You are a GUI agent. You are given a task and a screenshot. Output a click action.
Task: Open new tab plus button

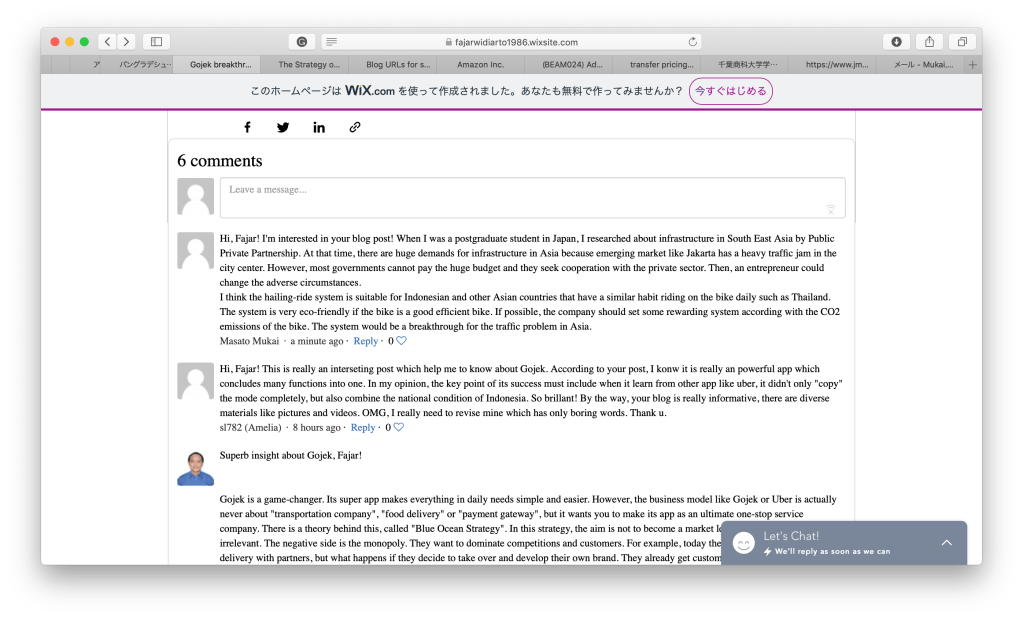pyautogui.click(x=973, y=64)
